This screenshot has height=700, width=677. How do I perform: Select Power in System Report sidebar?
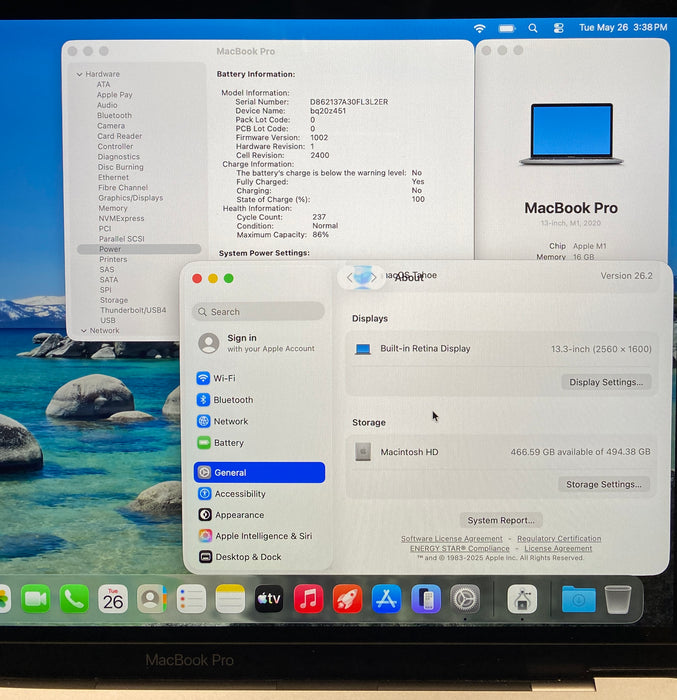pyautogui.click(x=139, y=249)
